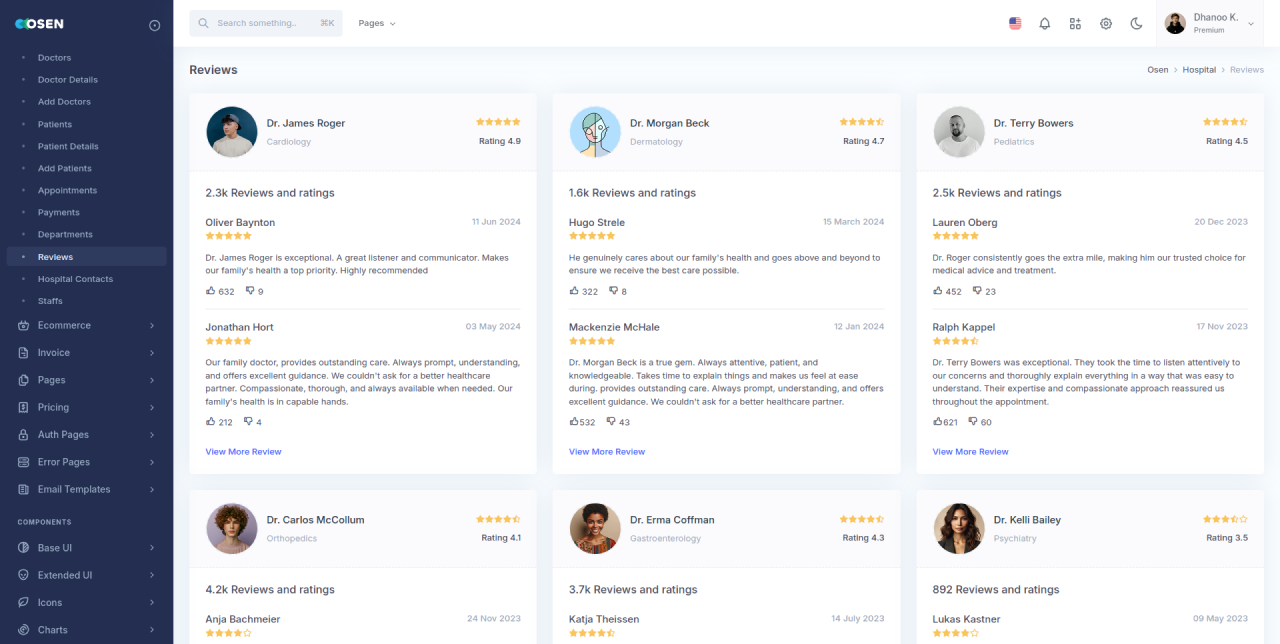The width and height of the screenshot is (1280, 644).
Task: Open the notifications bell
Action: click(1045, 23)
